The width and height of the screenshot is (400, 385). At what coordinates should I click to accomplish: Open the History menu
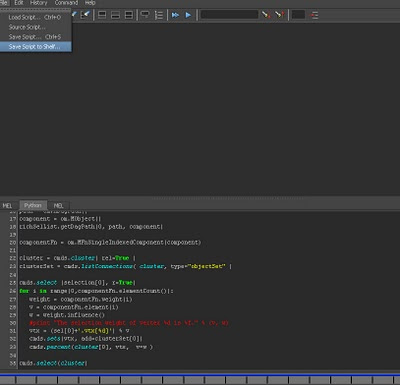coord(39,3)
